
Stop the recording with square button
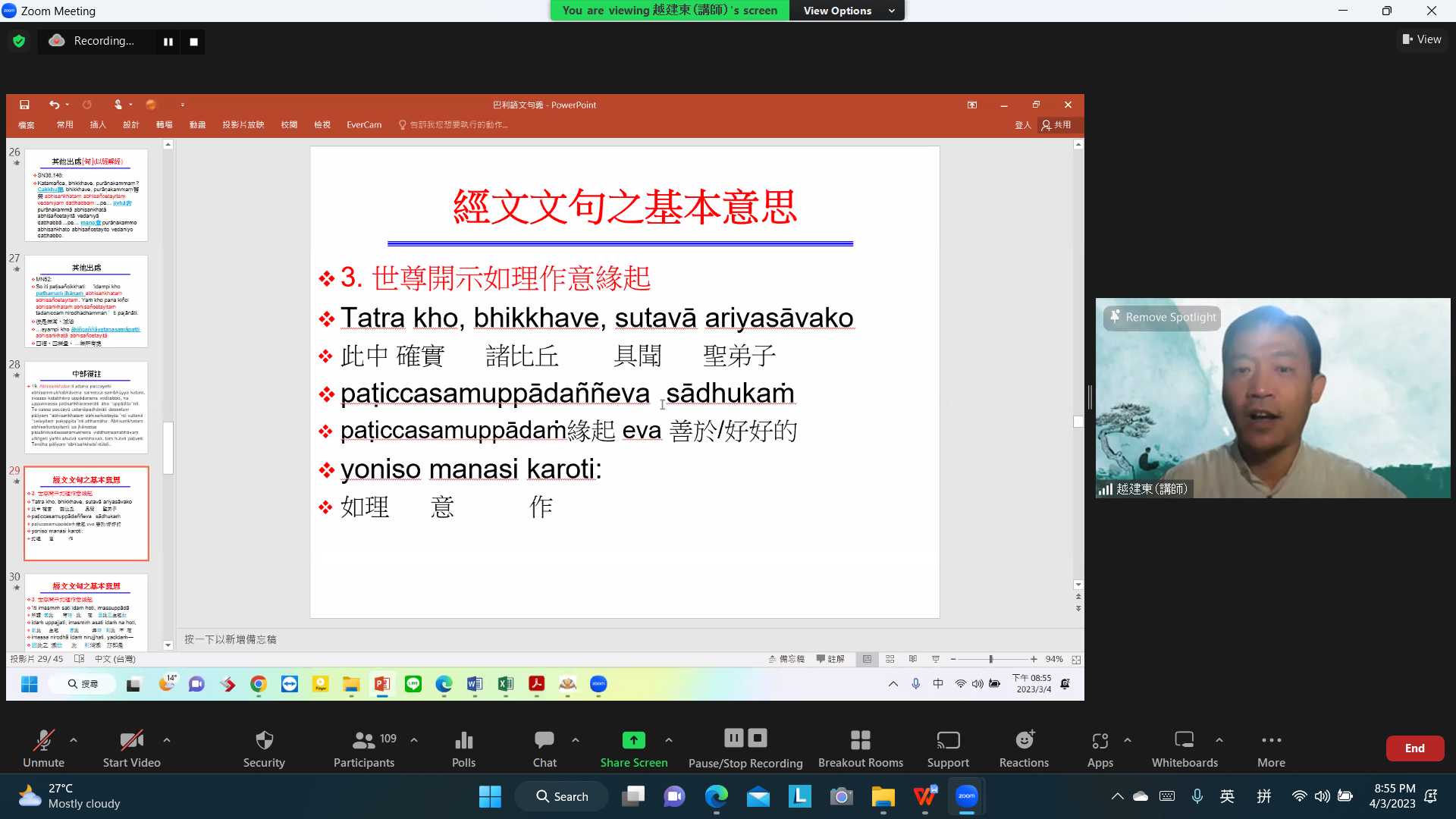pos(193,42)
